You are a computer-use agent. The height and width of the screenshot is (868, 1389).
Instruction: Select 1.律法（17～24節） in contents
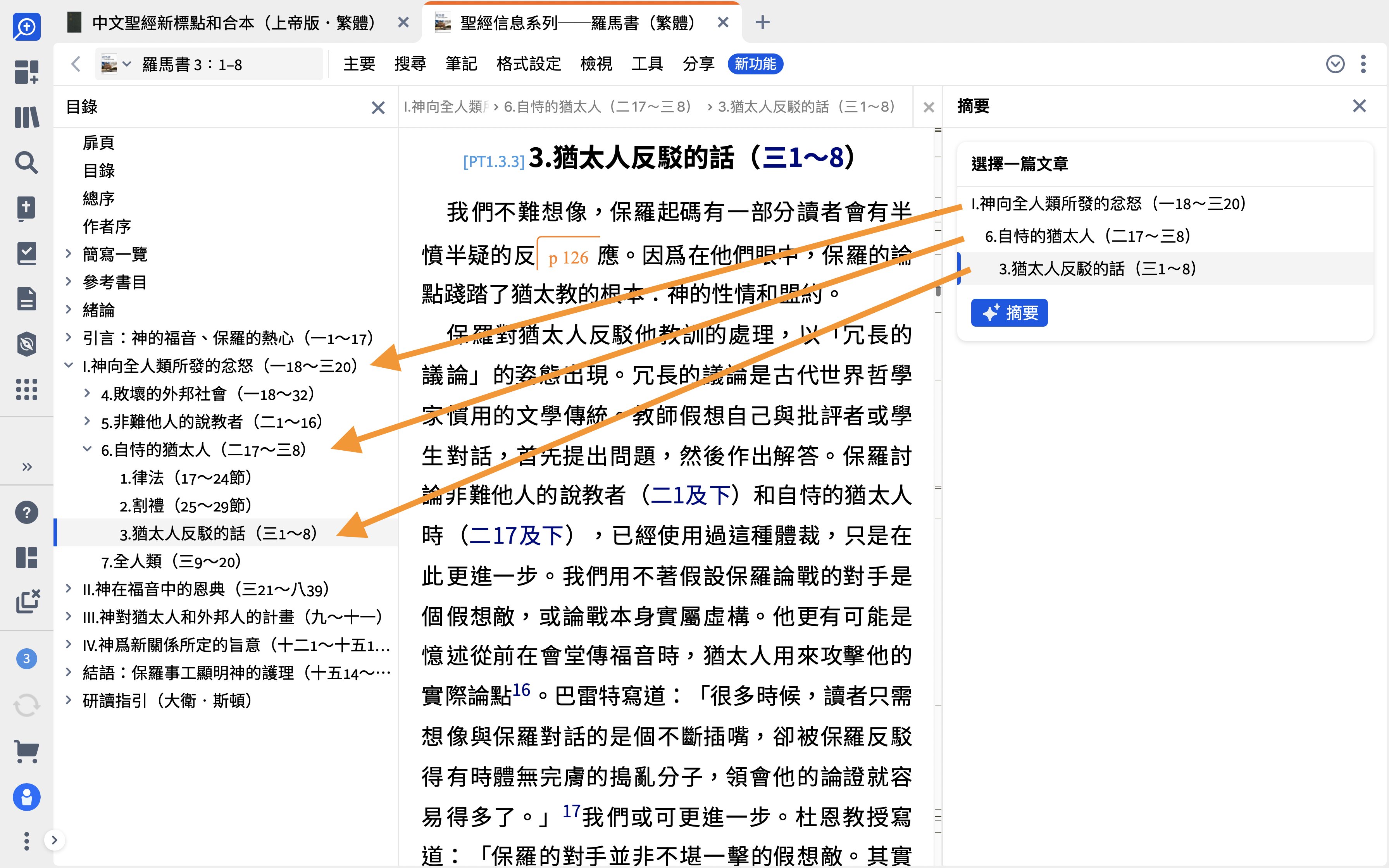pos(186,478)
